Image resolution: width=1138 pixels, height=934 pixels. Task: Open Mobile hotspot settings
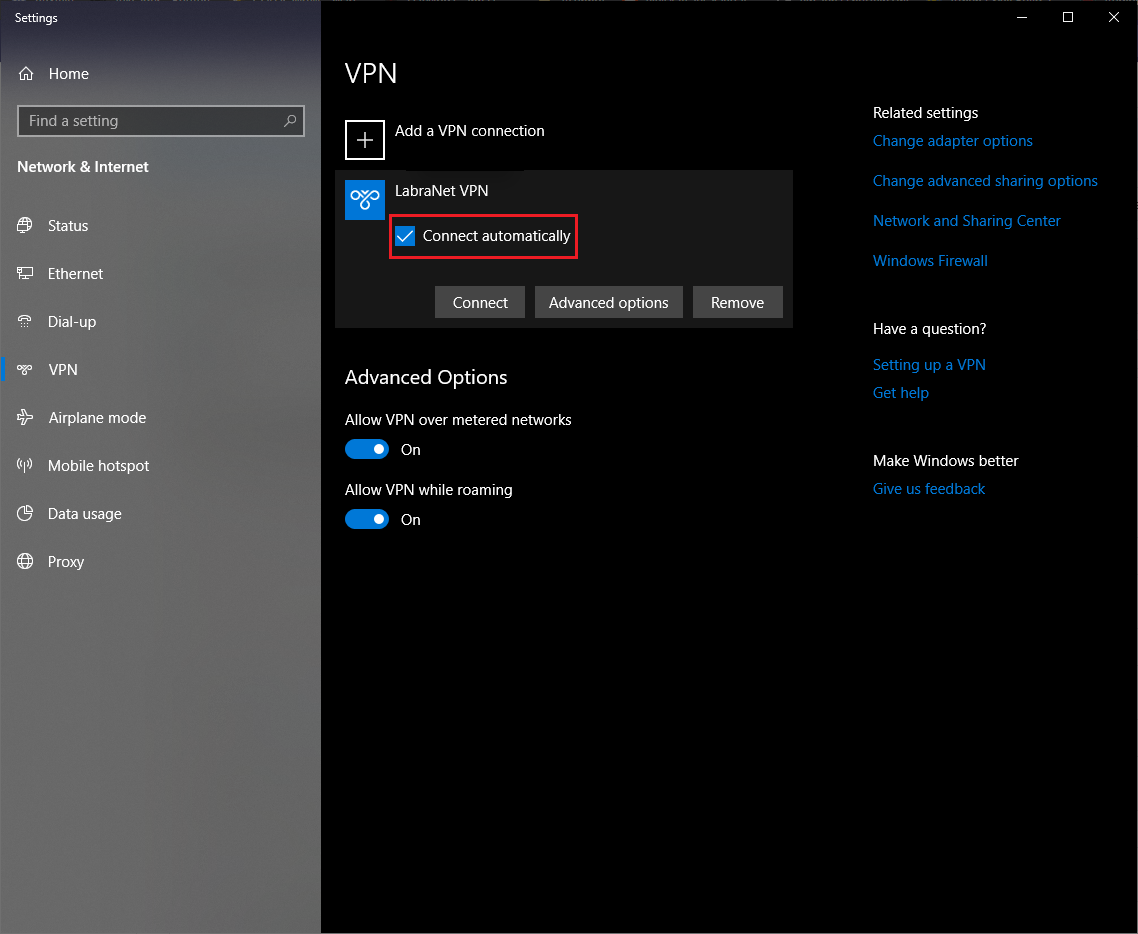pos(160,465)
